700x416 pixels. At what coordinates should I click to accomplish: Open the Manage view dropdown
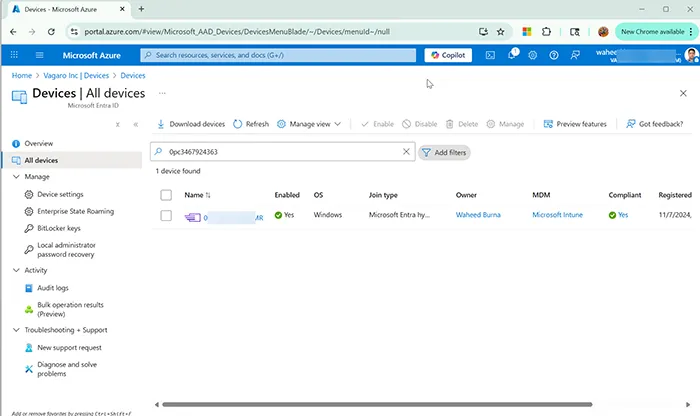tap(309, 124)
